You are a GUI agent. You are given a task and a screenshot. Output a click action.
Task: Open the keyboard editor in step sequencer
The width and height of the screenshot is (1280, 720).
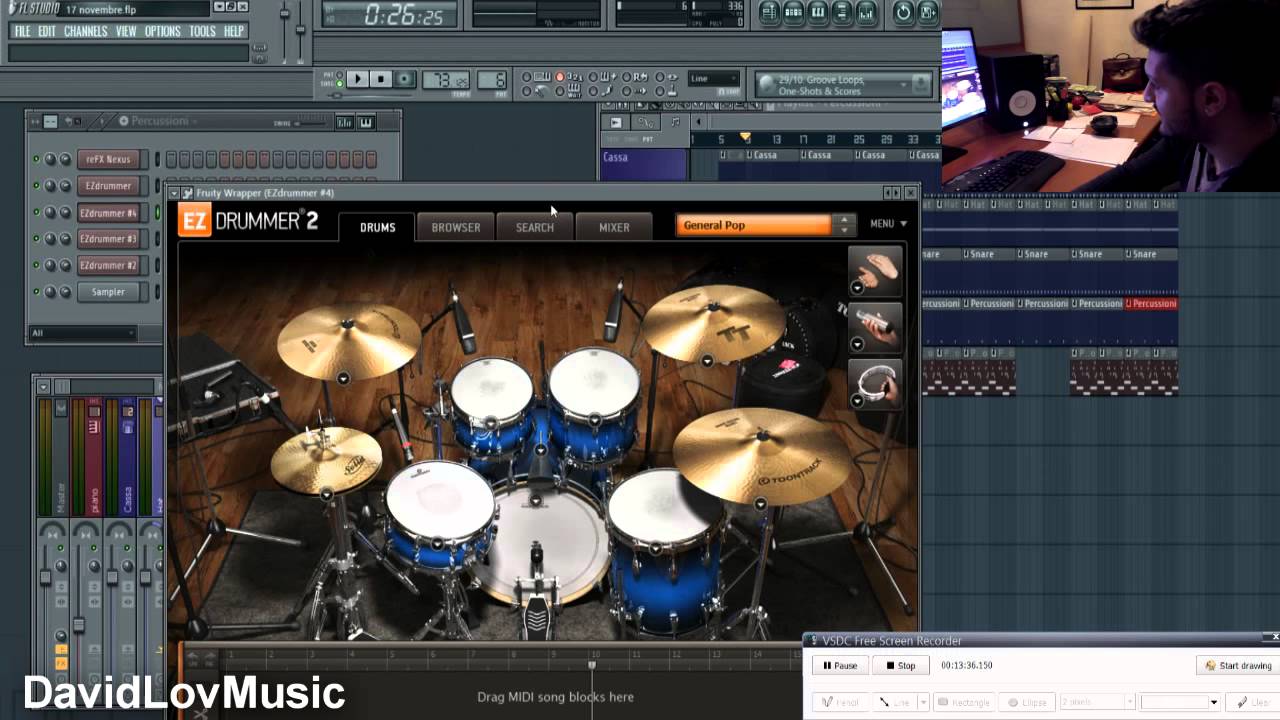point(366,122)
